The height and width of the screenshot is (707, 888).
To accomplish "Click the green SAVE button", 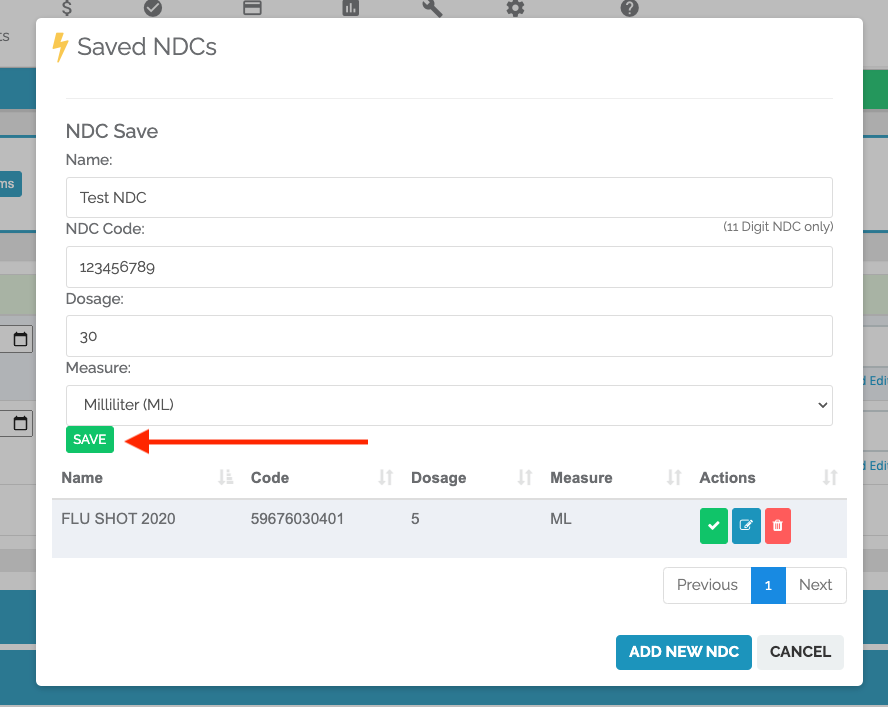I will click(x=89, y=440).
